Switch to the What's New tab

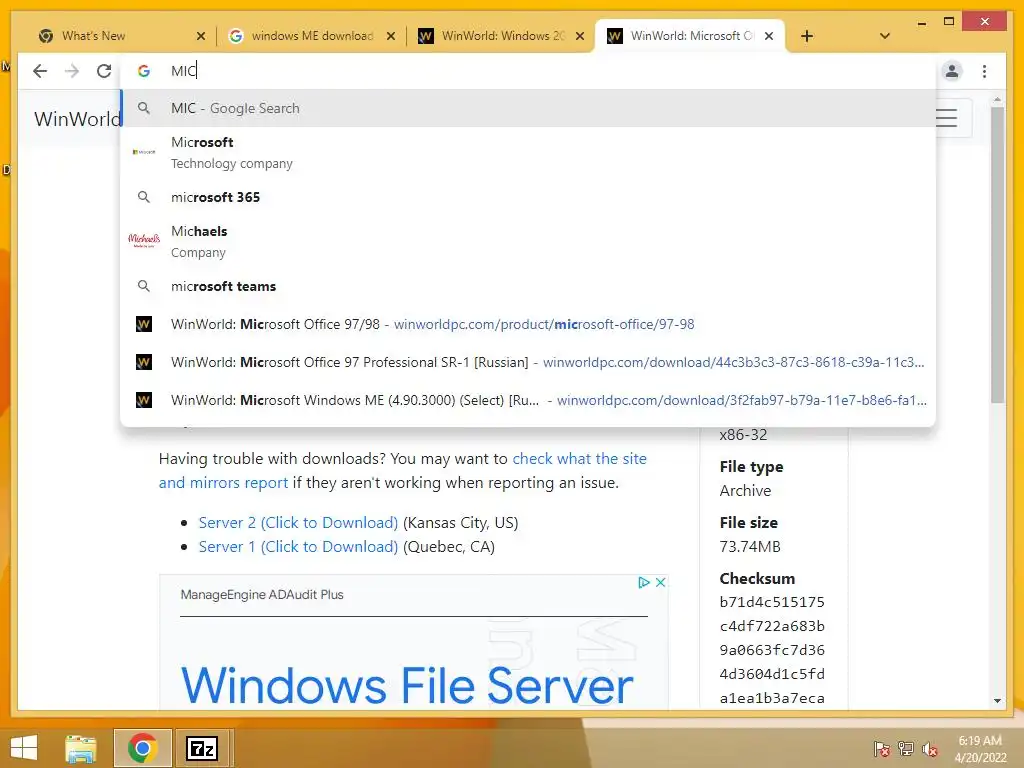point(118,36)
